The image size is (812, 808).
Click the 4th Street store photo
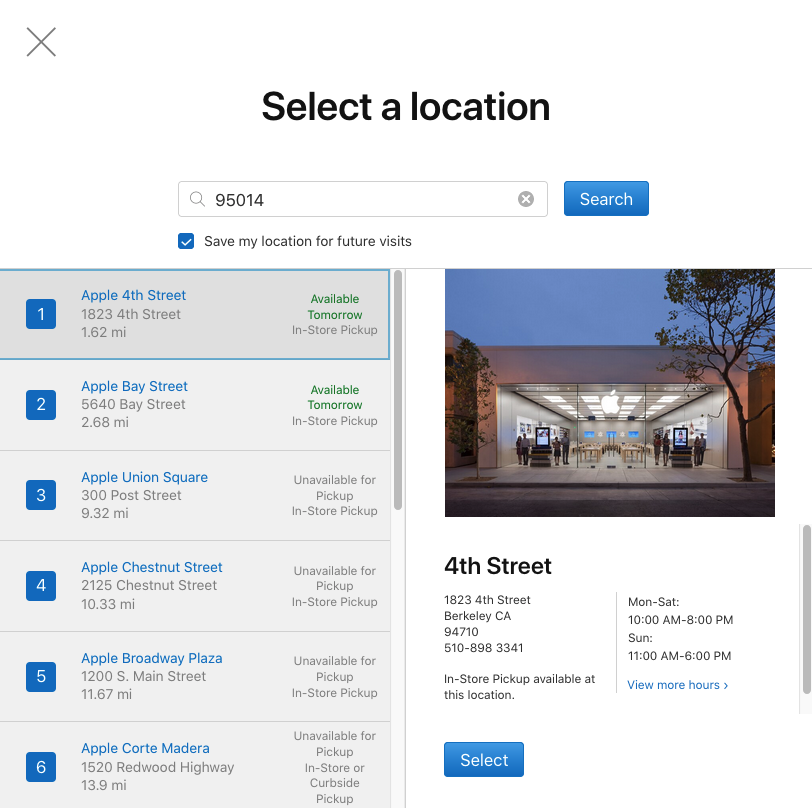pyautogui.click(x=610, y=393)
